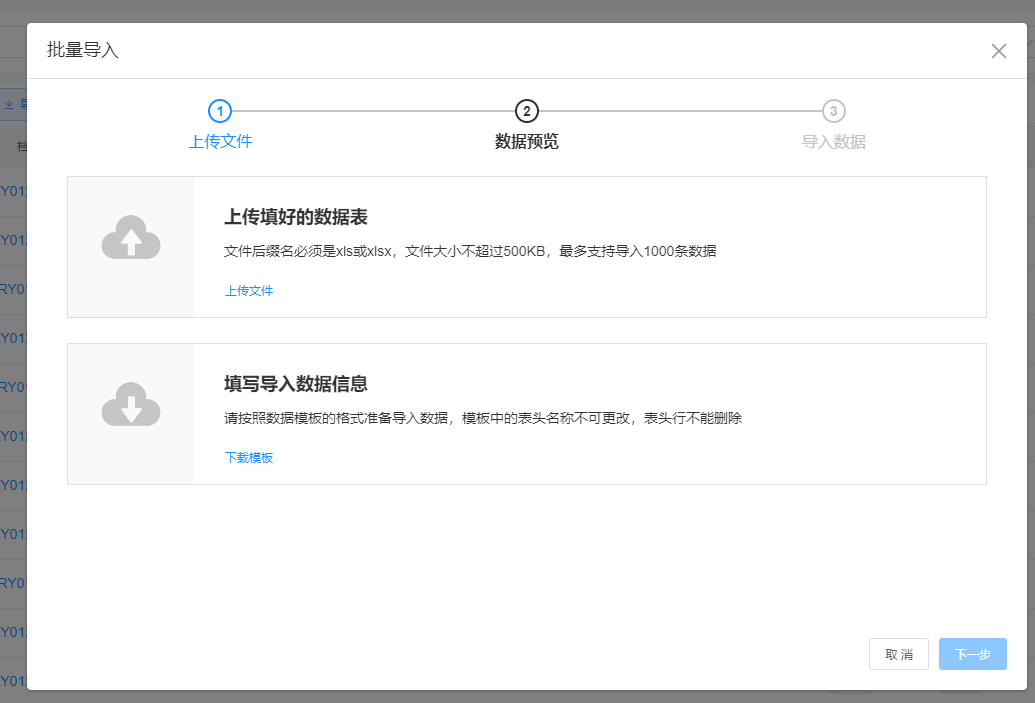
Task: Click the file suffix xls/xlsx requirement text
Action: (x=470, y=251)
